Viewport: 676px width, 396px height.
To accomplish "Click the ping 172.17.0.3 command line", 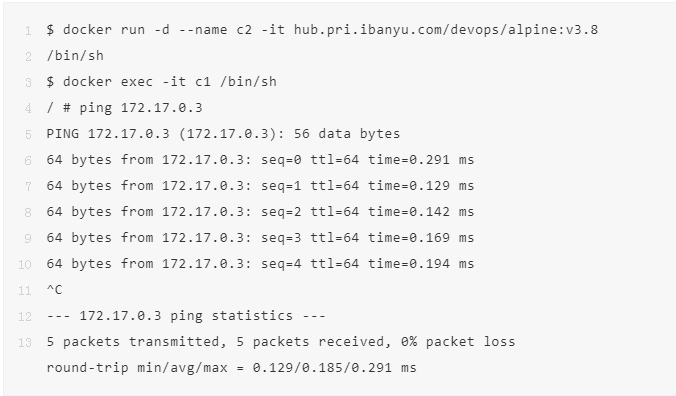I will pos(124,108).
